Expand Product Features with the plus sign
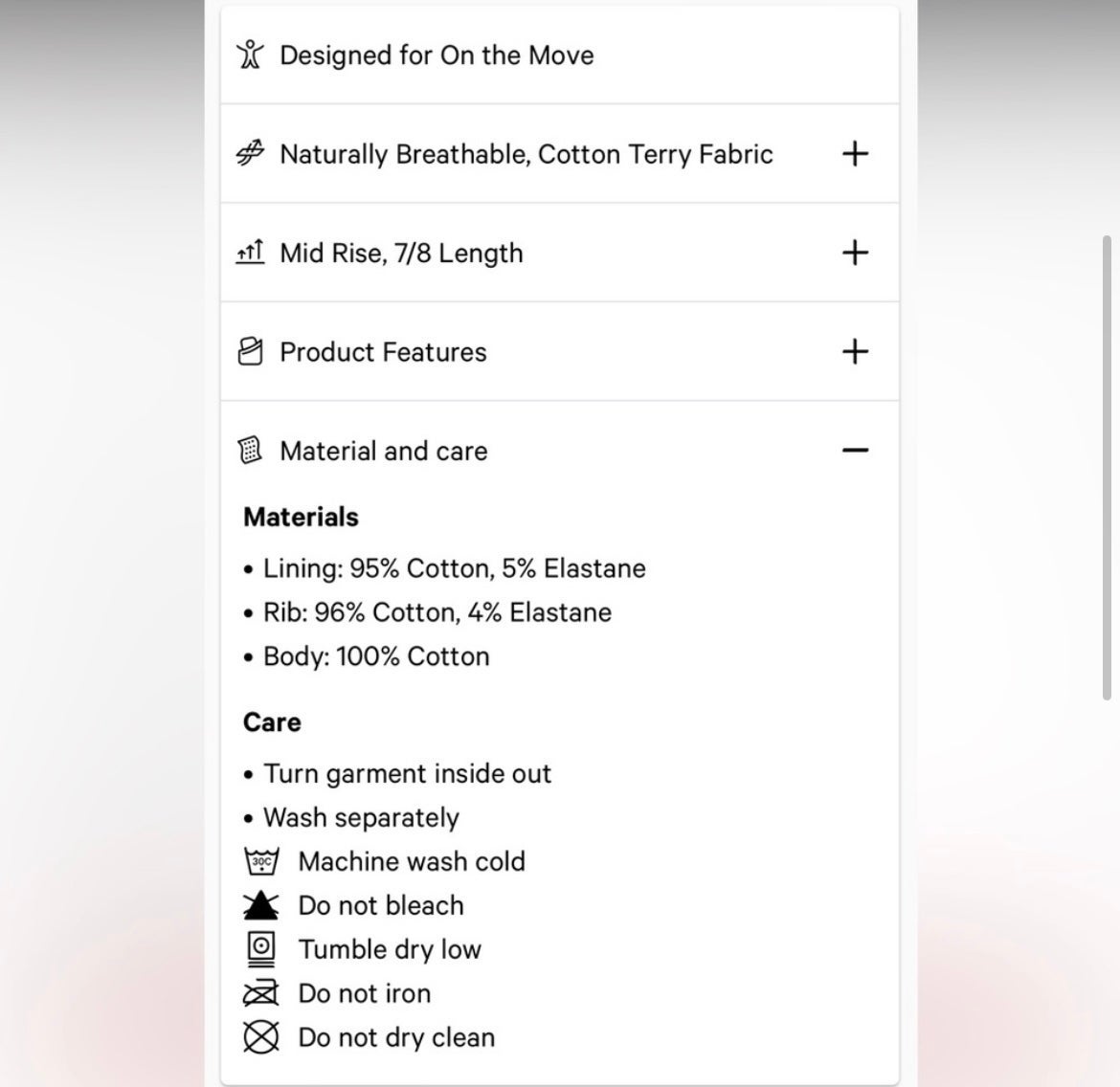The height and width of the screenshot is (1087, 1120). (x=855, y=351)
